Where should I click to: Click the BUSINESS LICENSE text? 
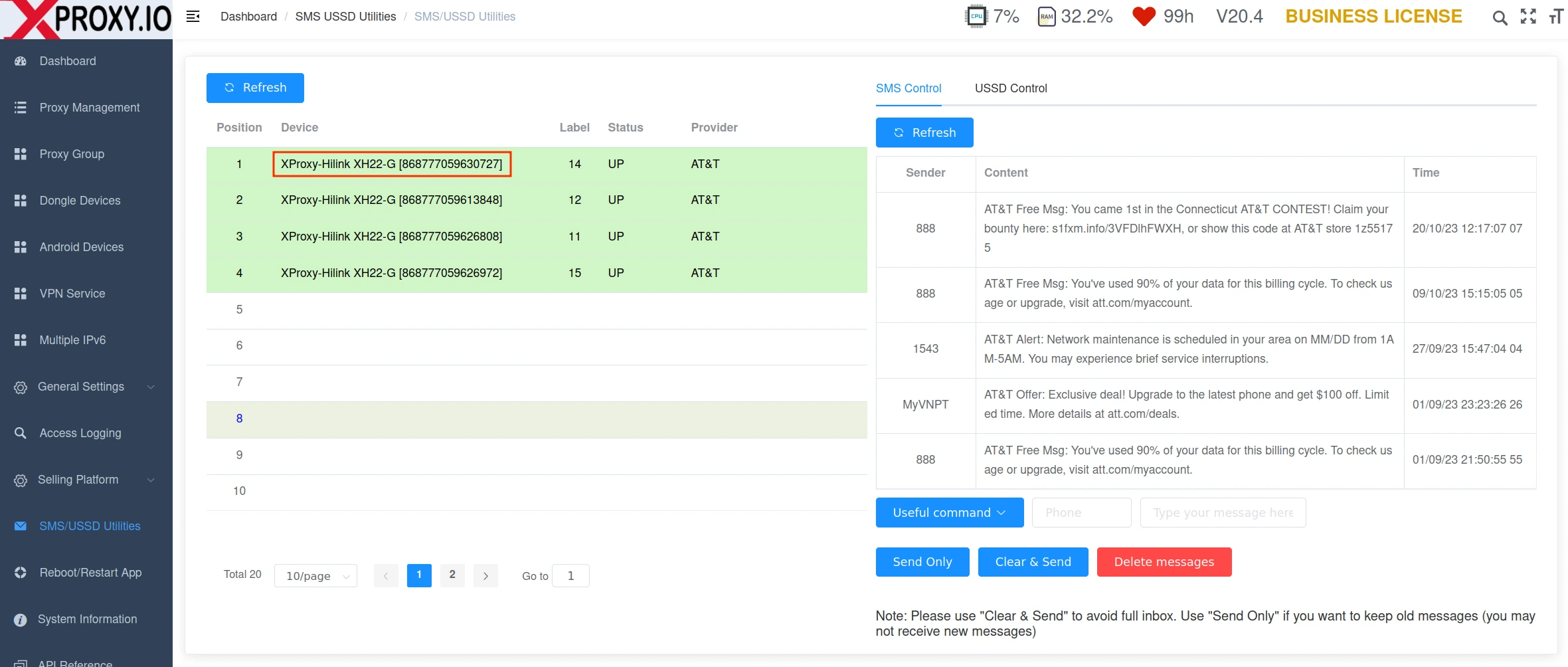(x=1373, y=17)
